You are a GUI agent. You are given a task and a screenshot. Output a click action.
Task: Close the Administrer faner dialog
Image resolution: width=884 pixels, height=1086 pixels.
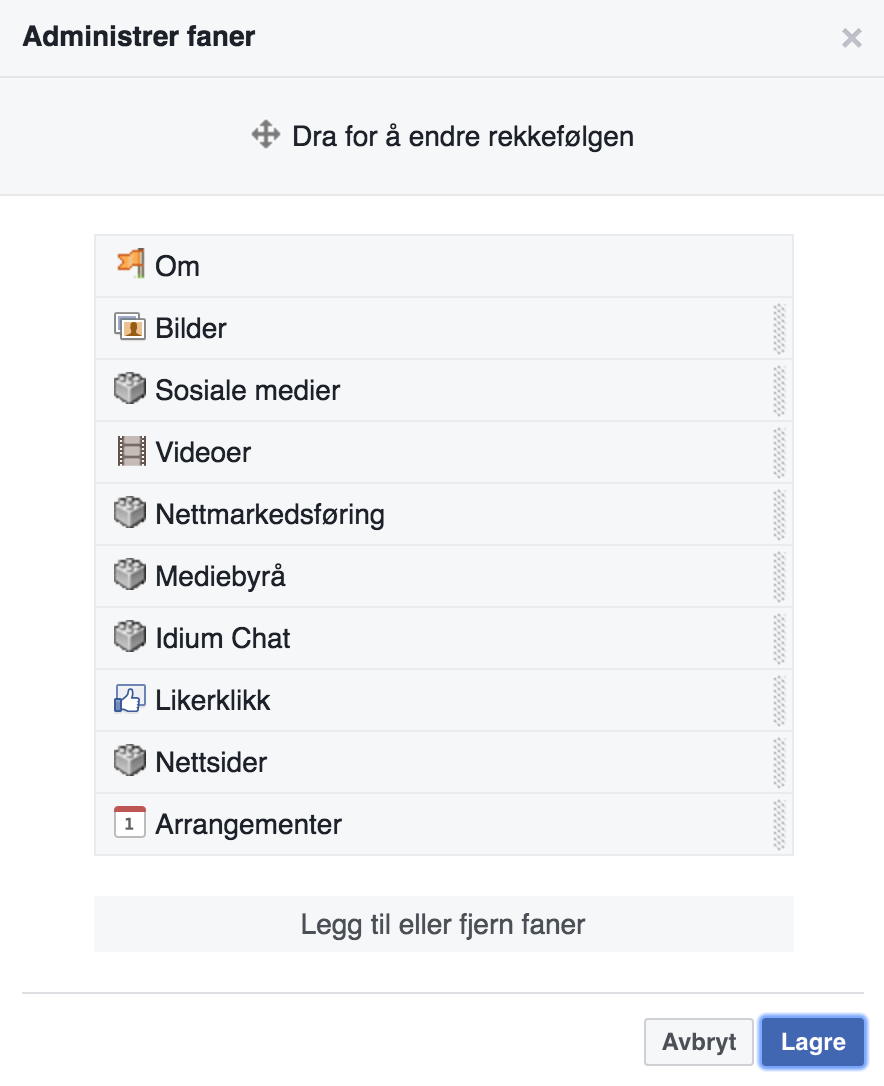pos(851,38)
